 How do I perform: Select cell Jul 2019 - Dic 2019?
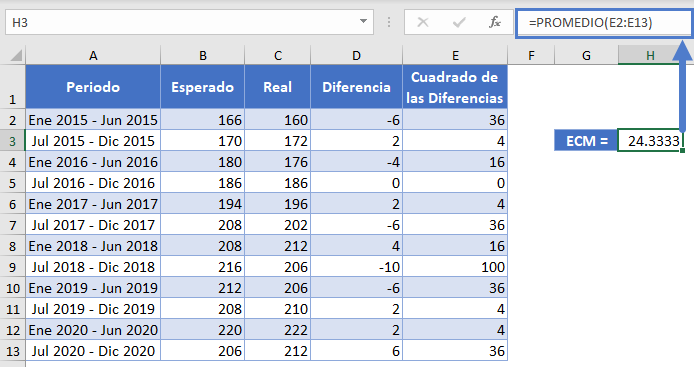click(x=93, y=309)
